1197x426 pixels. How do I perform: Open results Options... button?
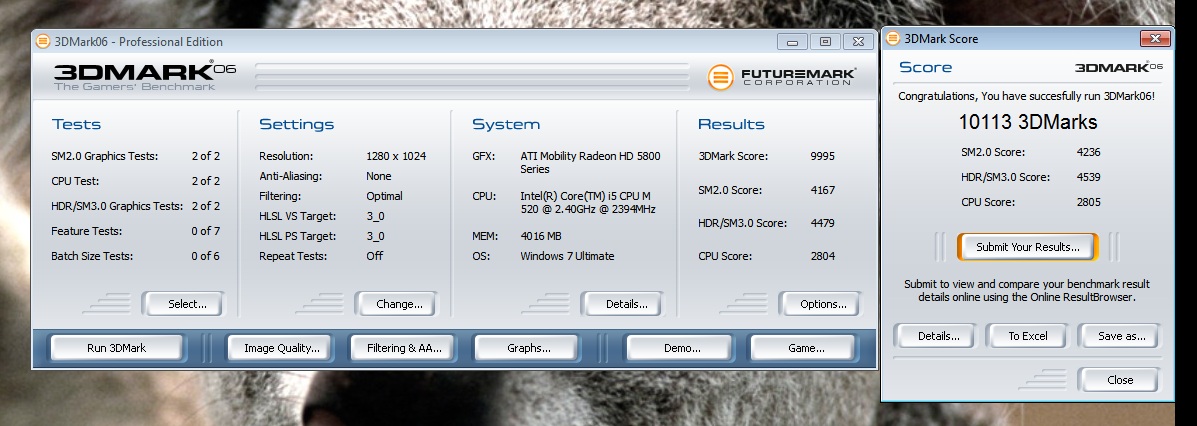point(819,304)
